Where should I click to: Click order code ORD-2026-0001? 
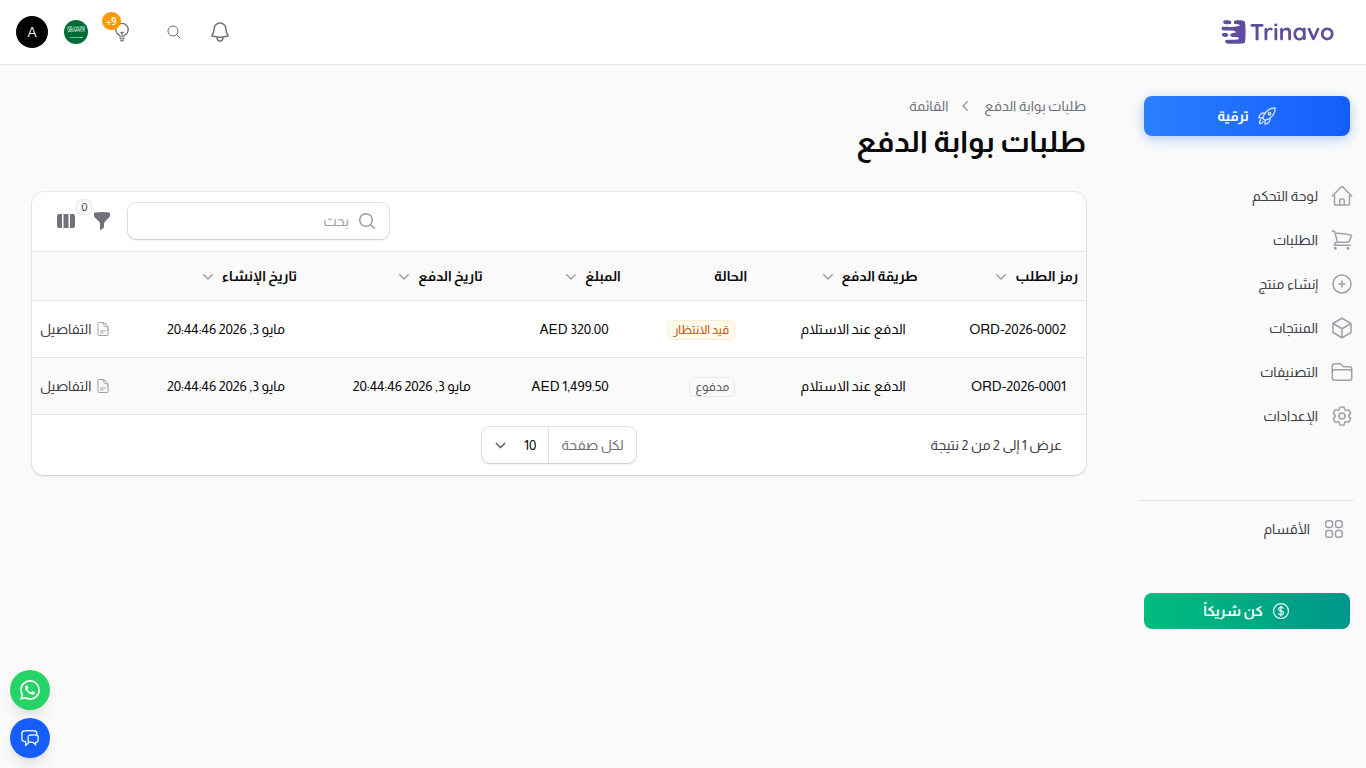[1018, 386]
